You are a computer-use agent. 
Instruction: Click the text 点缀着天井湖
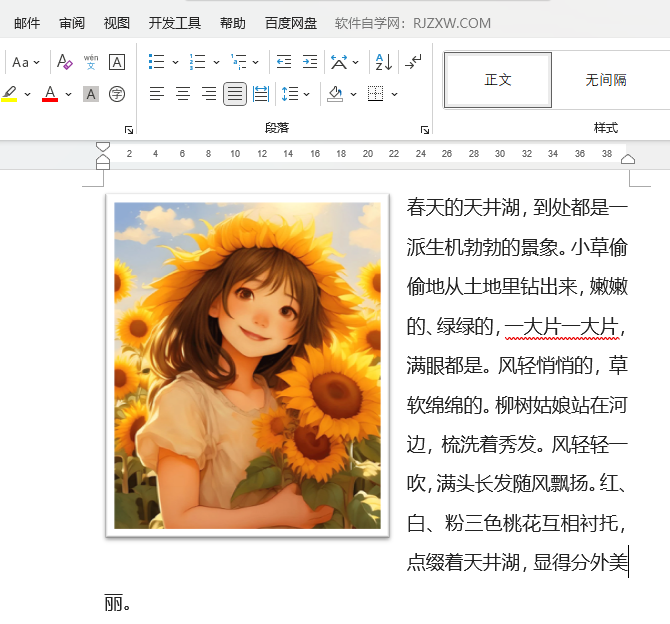[x=463, y=562]
